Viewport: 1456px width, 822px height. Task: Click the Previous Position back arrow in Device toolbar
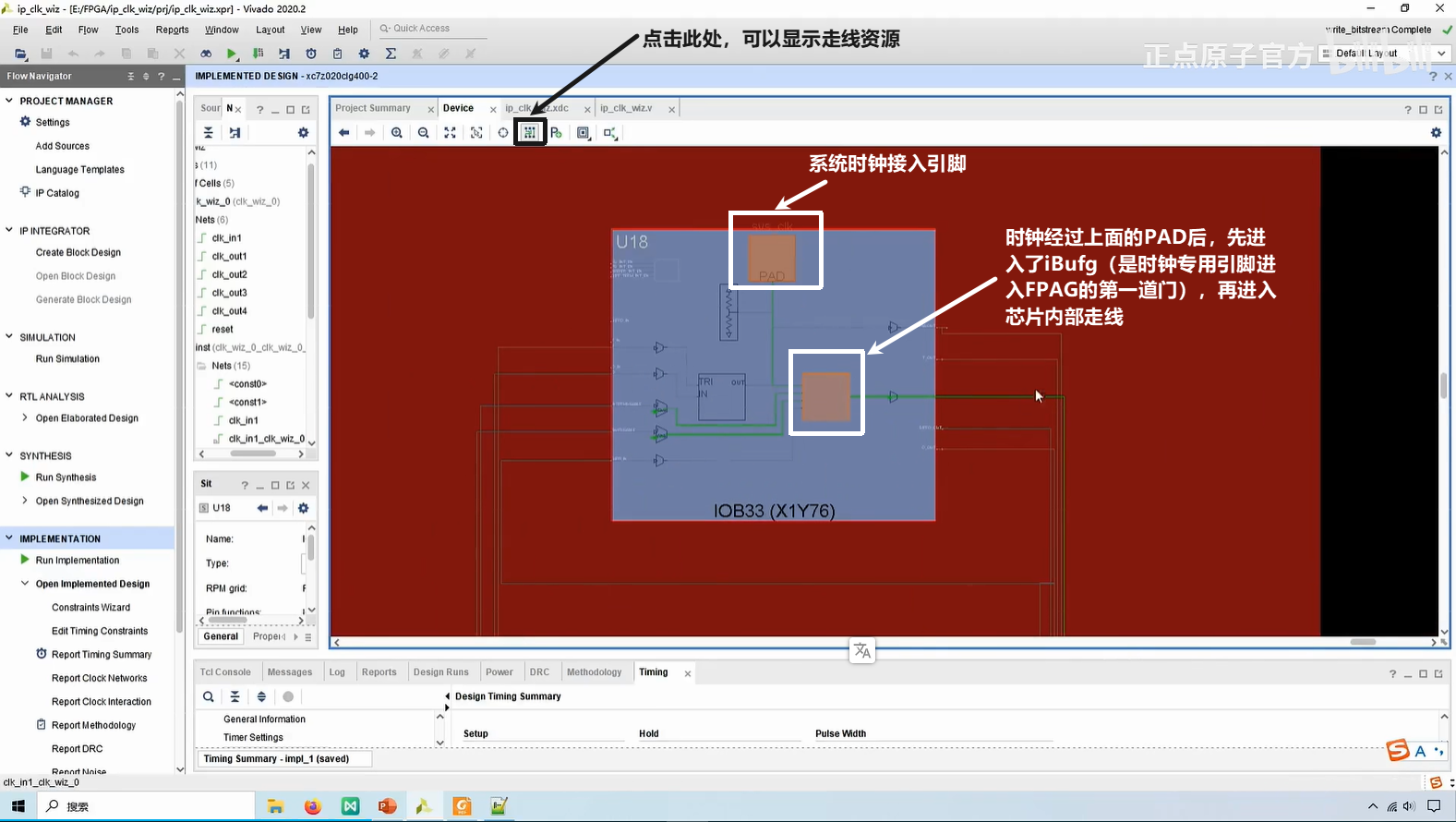pyautogui.click(x=343, y=133)
